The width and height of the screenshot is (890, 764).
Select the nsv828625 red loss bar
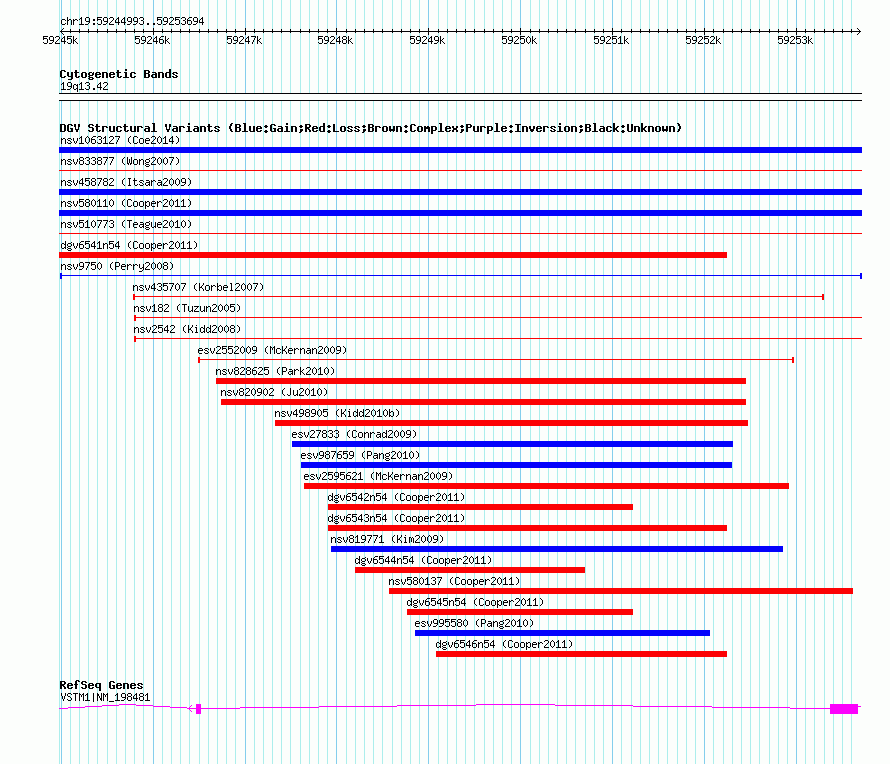[x=481, y=381]
